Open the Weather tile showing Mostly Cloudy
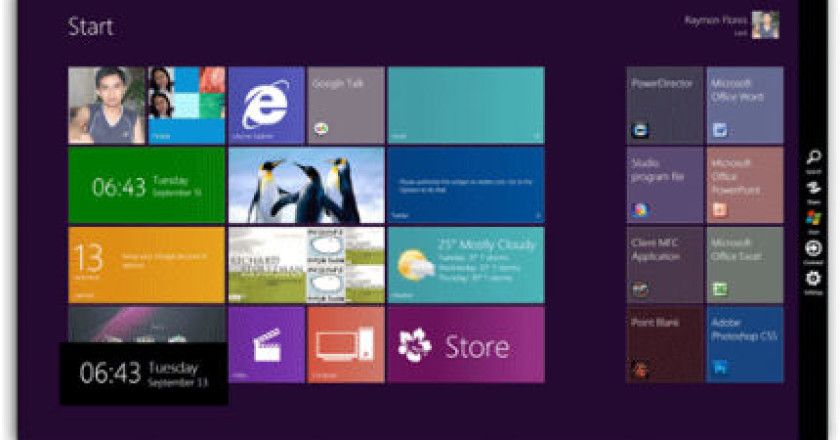Viewport: 840px width, 440px height. click(x=466, y=265)
